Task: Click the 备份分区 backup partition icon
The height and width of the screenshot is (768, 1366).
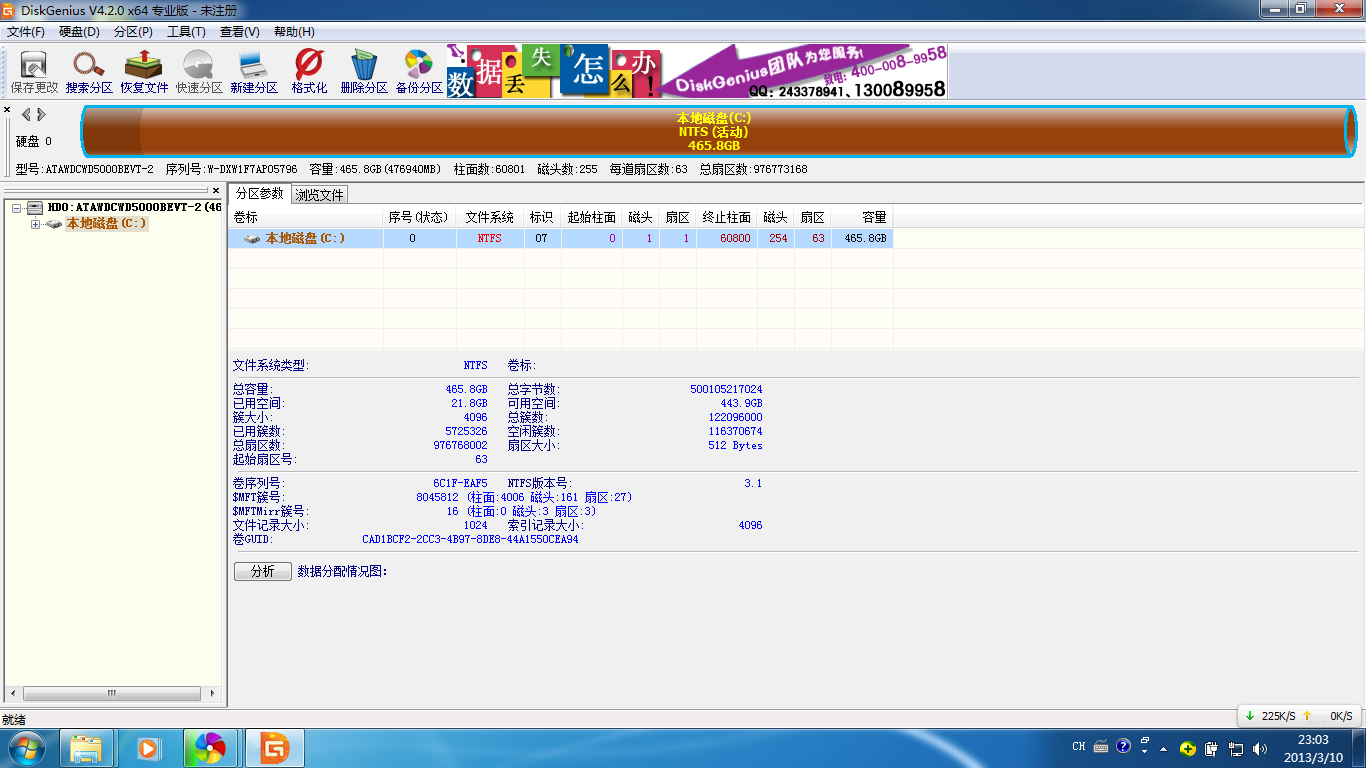Action: tap(419, 72)
